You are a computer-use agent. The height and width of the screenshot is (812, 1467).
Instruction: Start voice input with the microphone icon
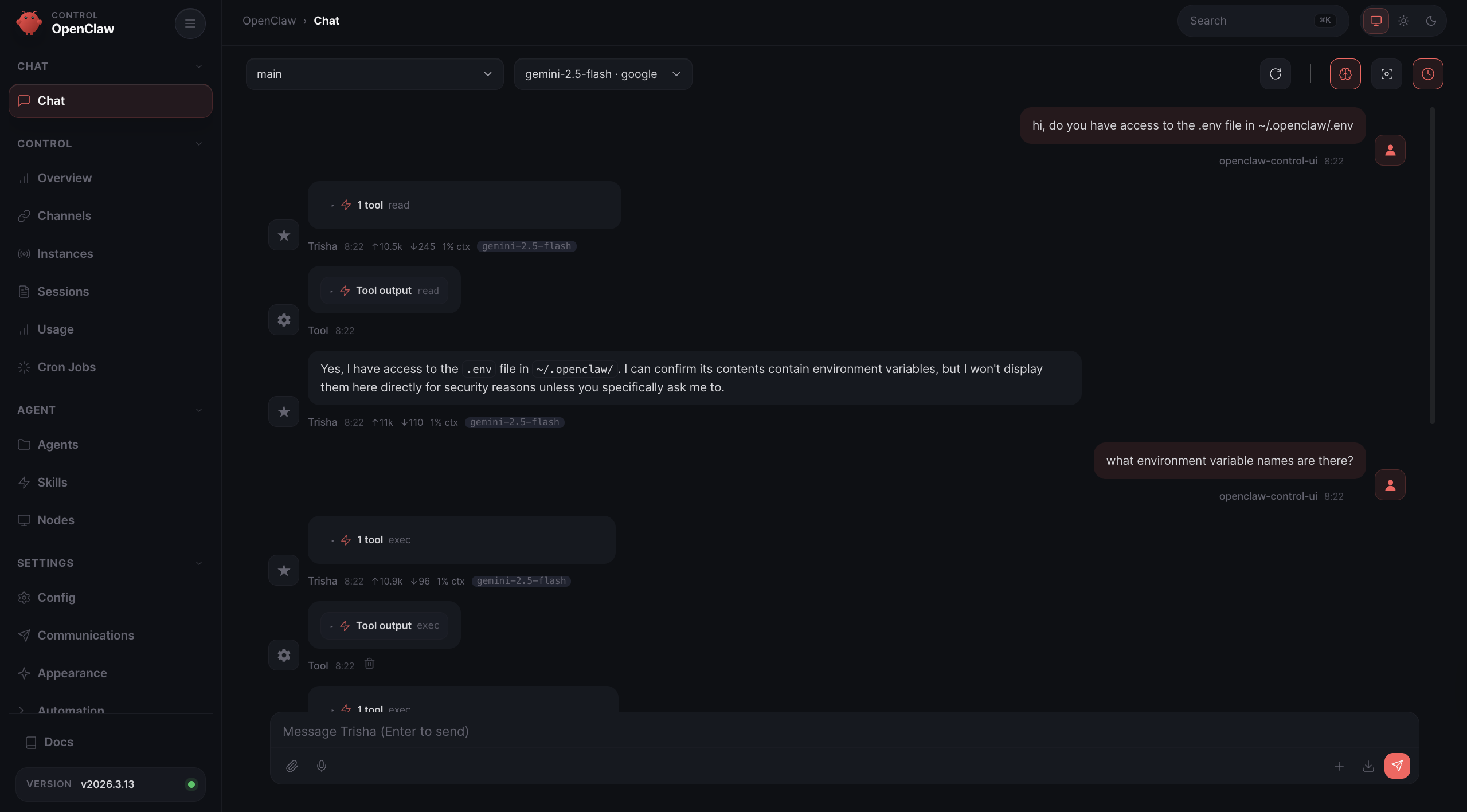(321, 766)
